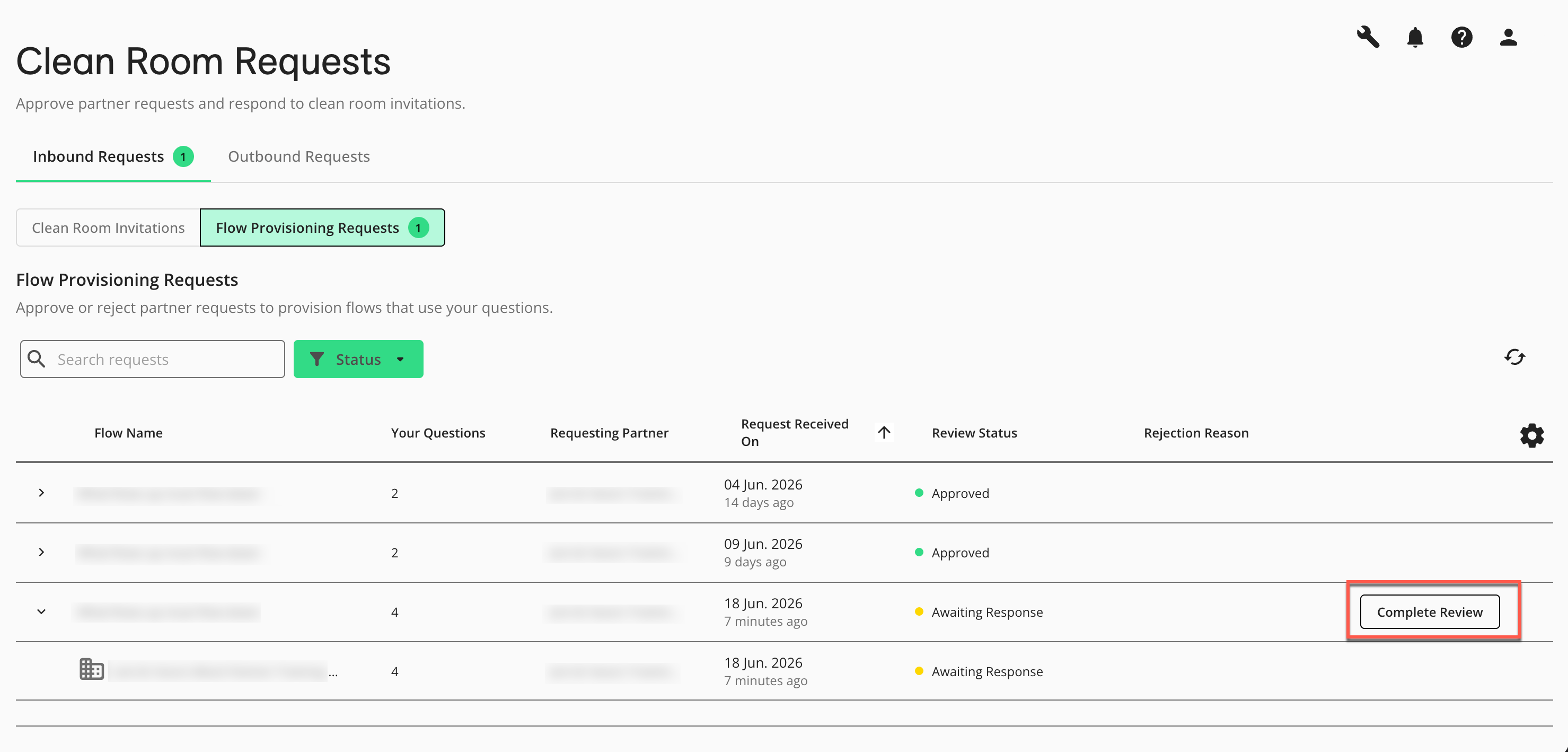
Task: Switch to Outbound Requests tab
Action: point(299,156)
